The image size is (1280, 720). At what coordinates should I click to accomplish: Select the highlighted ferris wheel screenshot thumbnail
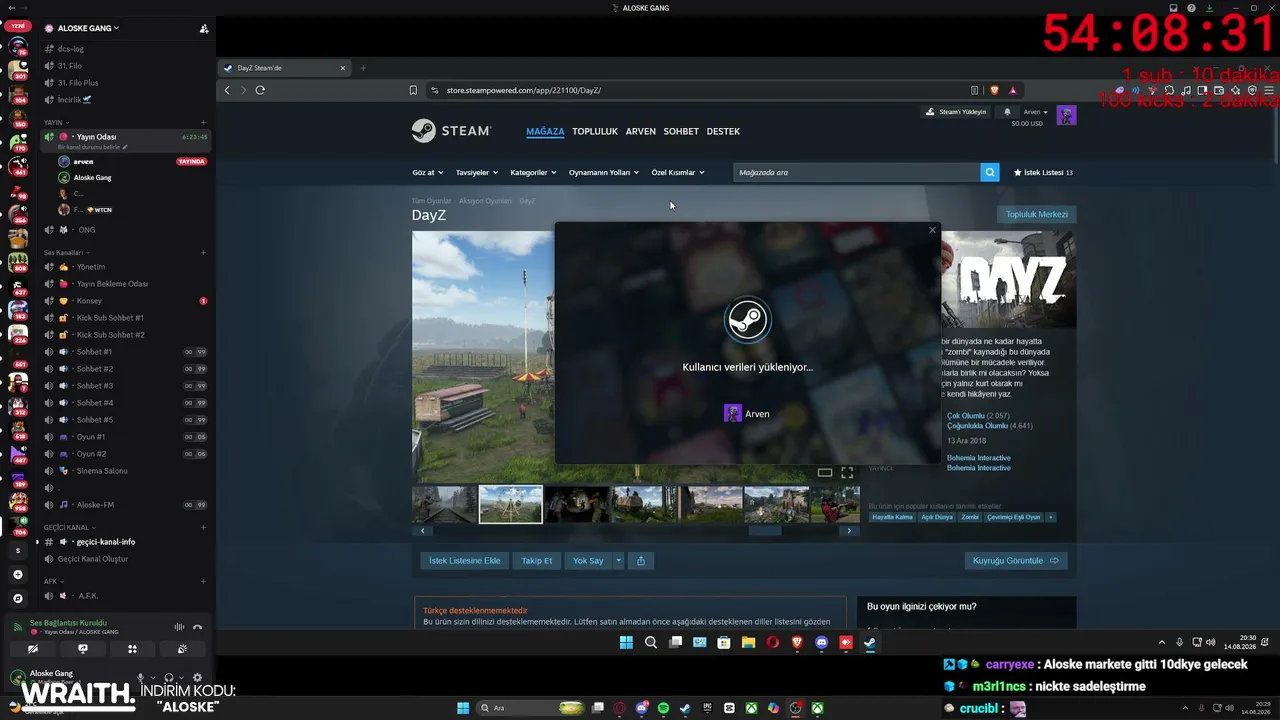pos(511,504)
